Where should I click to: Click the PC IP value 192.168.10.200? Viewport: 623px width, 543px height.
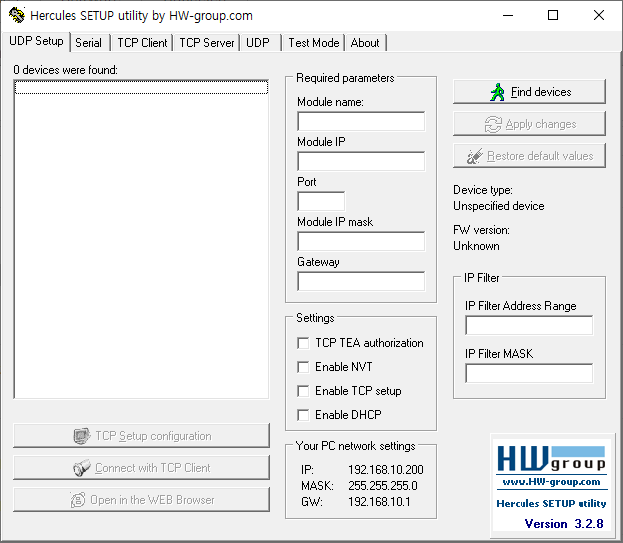(386, 470)
